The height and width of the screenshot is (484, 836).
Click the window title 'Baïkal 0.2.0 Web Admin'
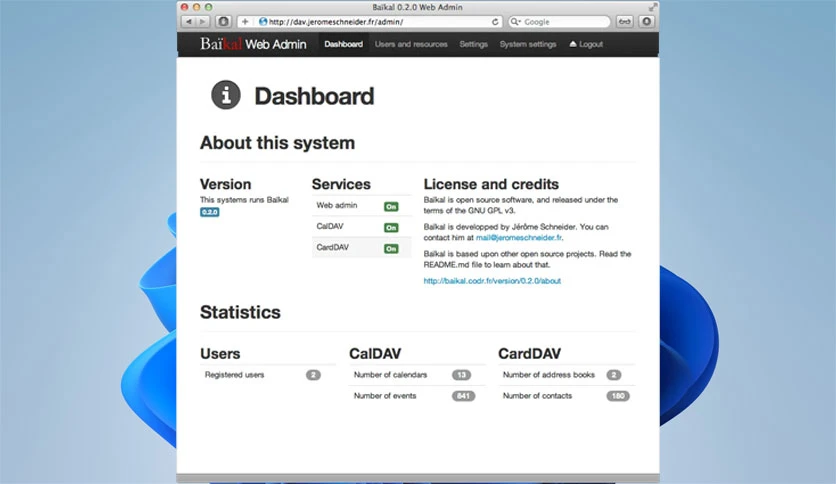point(417,7)
